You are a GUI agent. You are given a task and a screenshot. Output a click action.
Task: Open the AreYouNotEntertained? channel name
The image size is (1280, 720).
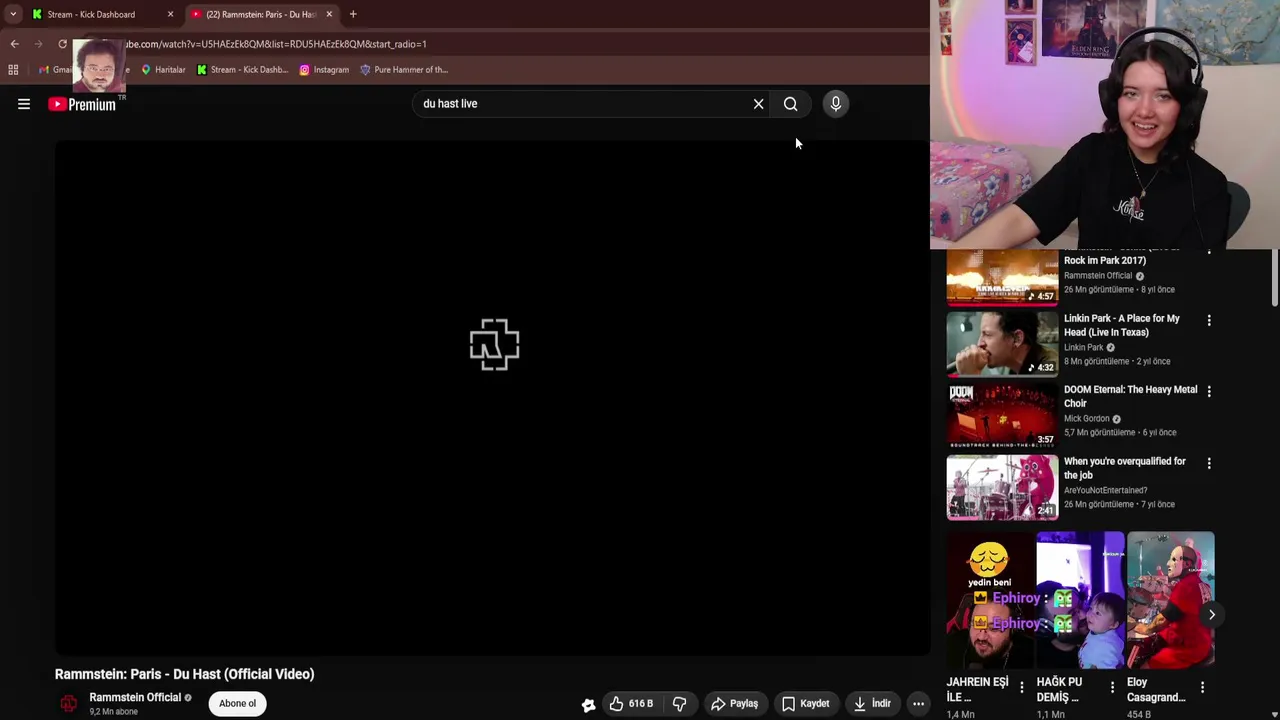[1105, 491]
